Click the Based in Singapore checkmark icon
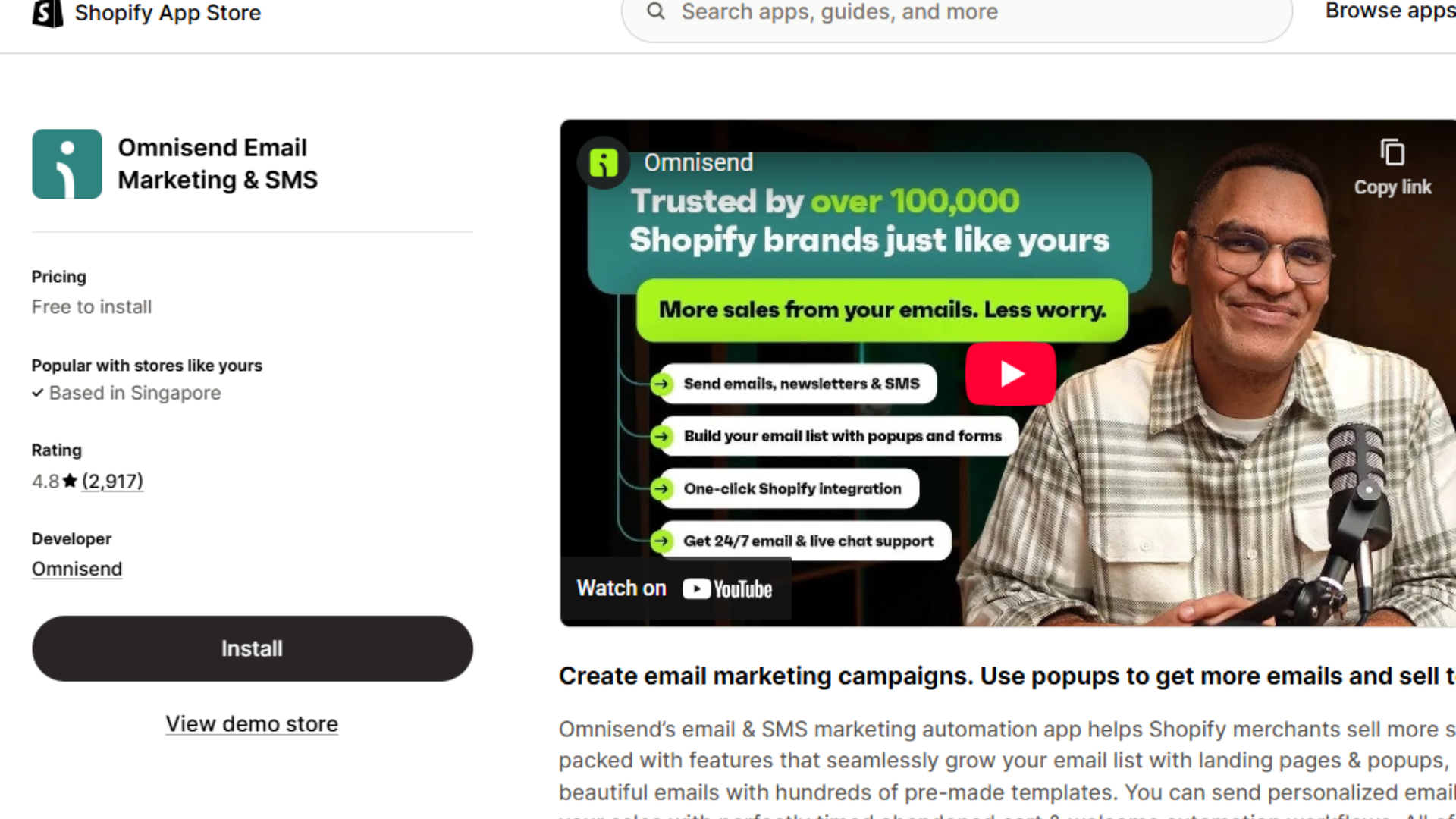The image size is (1456, 819). click(x=37, y=393)
